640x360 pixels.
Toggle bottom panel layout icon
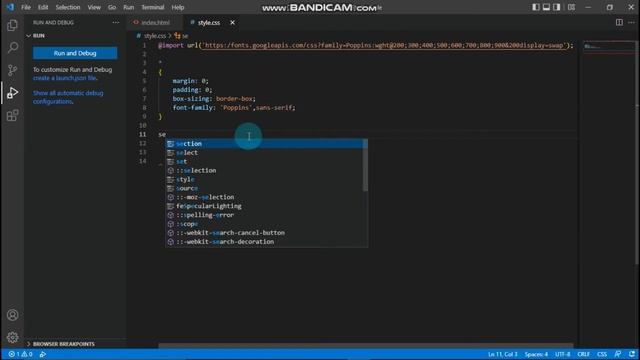(546, 7)
